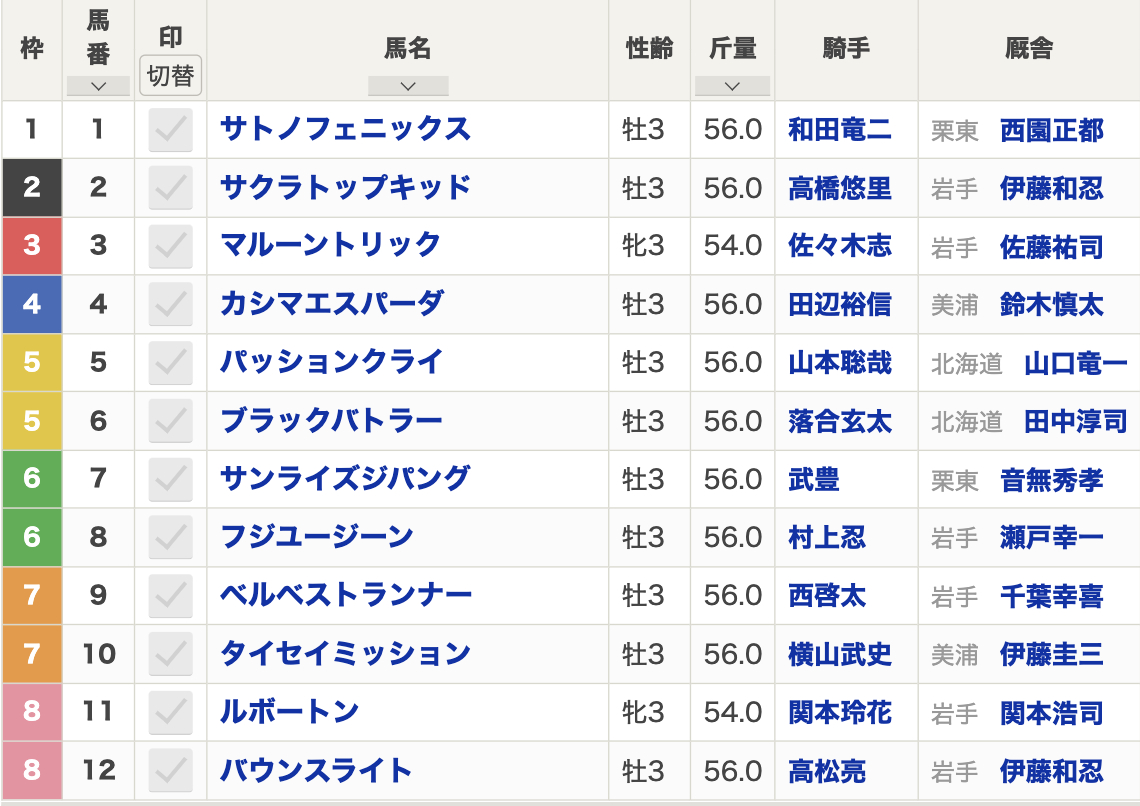View horse details for サクラトップキッド
The width and height of the screenshot is (1140, 806).
click(345, 188)
